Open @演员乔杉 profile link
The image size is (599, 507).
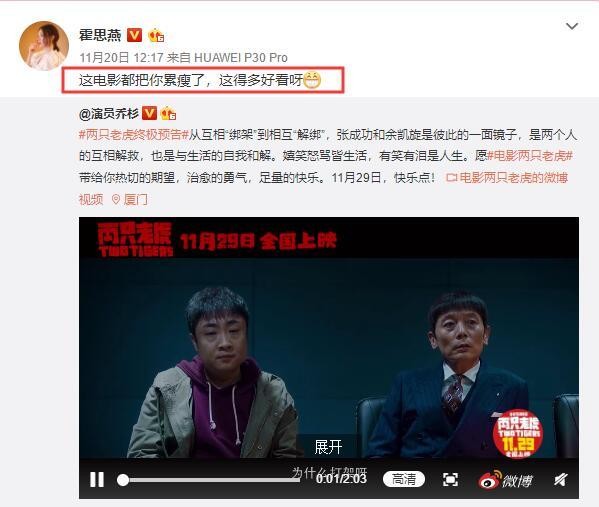(x=109, y=113)
